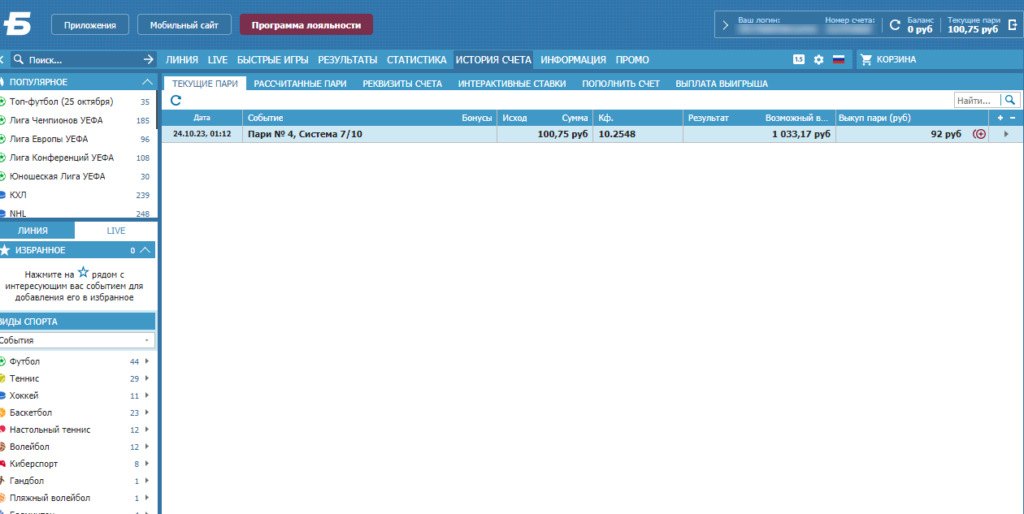Go to Быстрые игры

coord(272,59)
